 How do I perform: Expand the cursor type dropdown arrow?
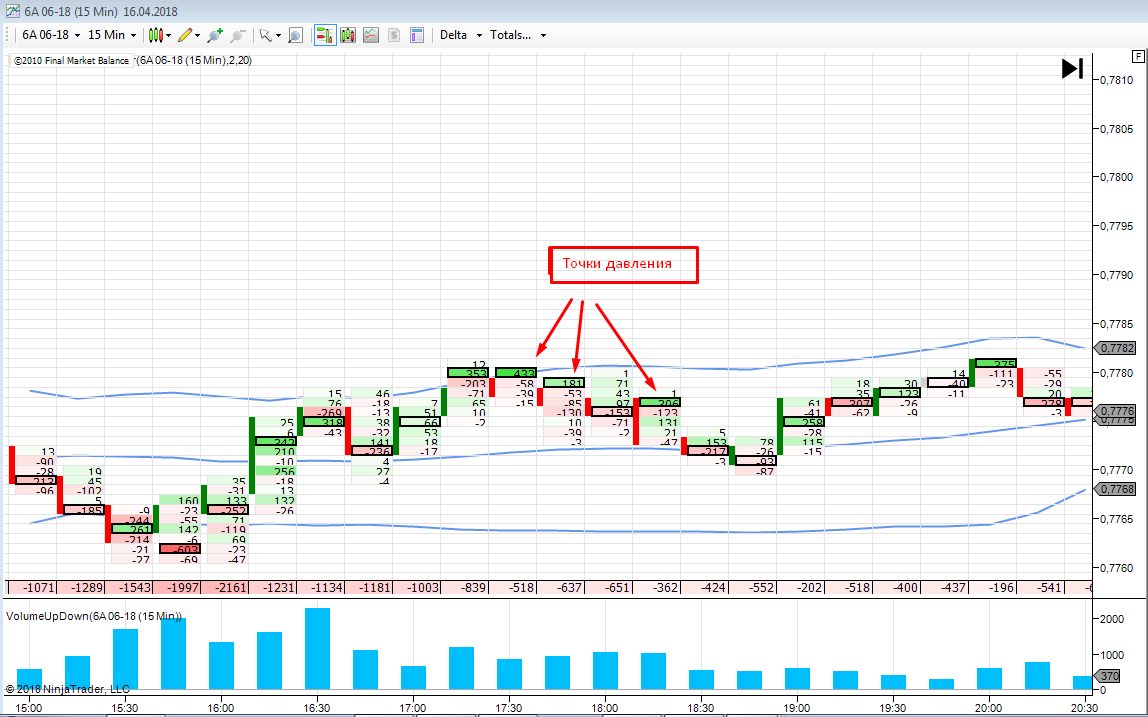click(278, 35)
